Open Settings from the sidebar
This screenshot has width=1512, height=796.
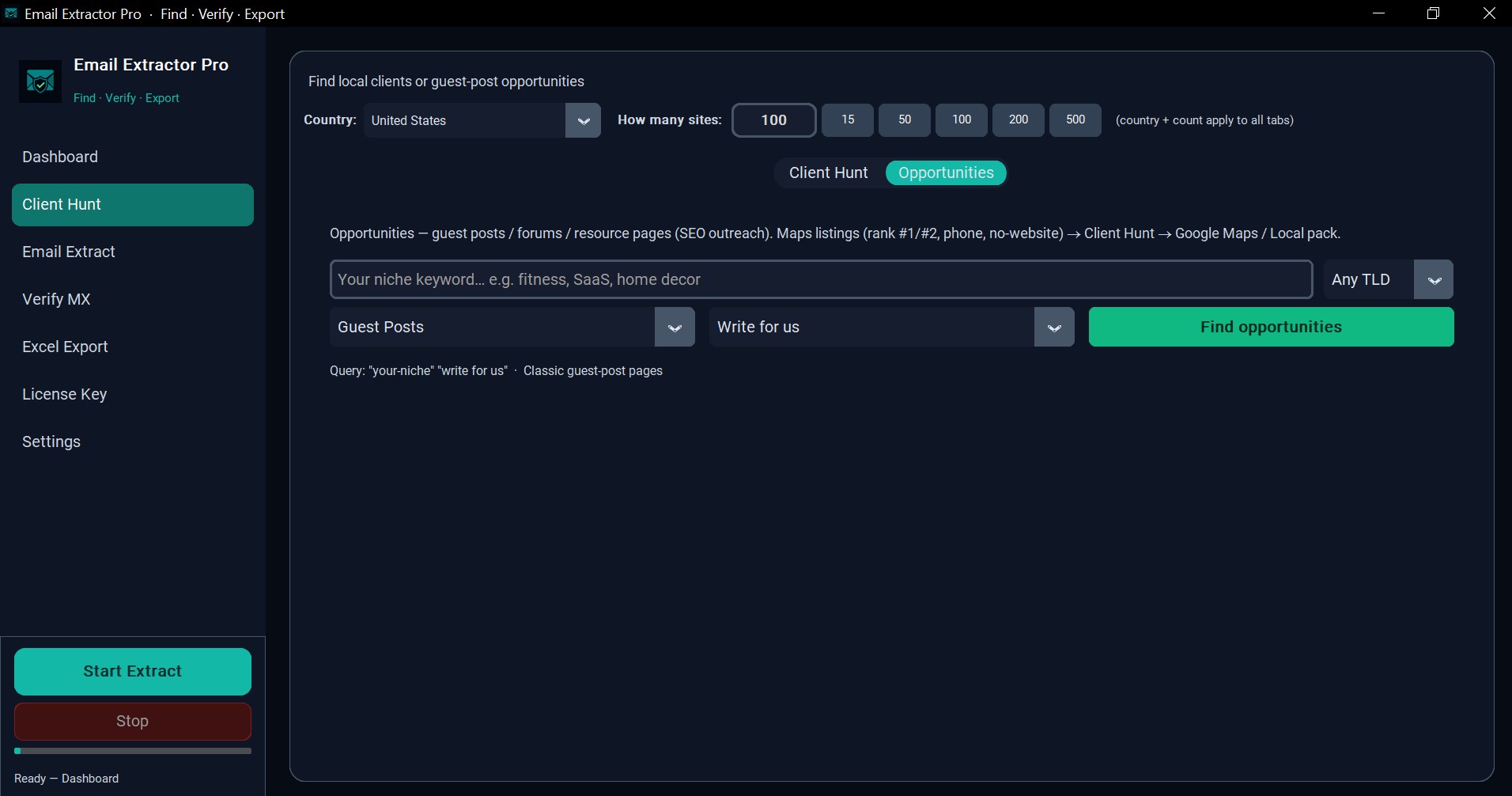pos(133,442)
